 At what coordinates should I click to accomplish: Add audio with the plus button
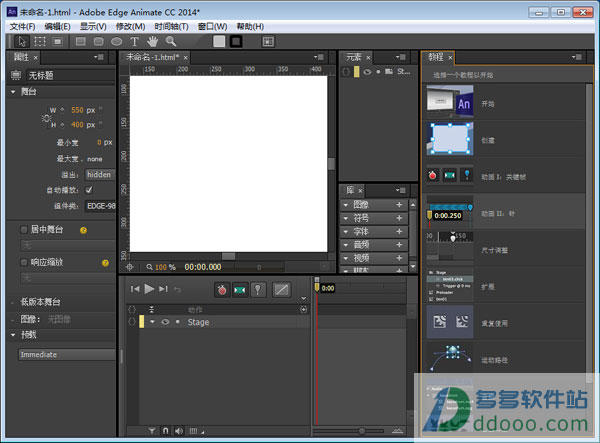pos(399,245)
